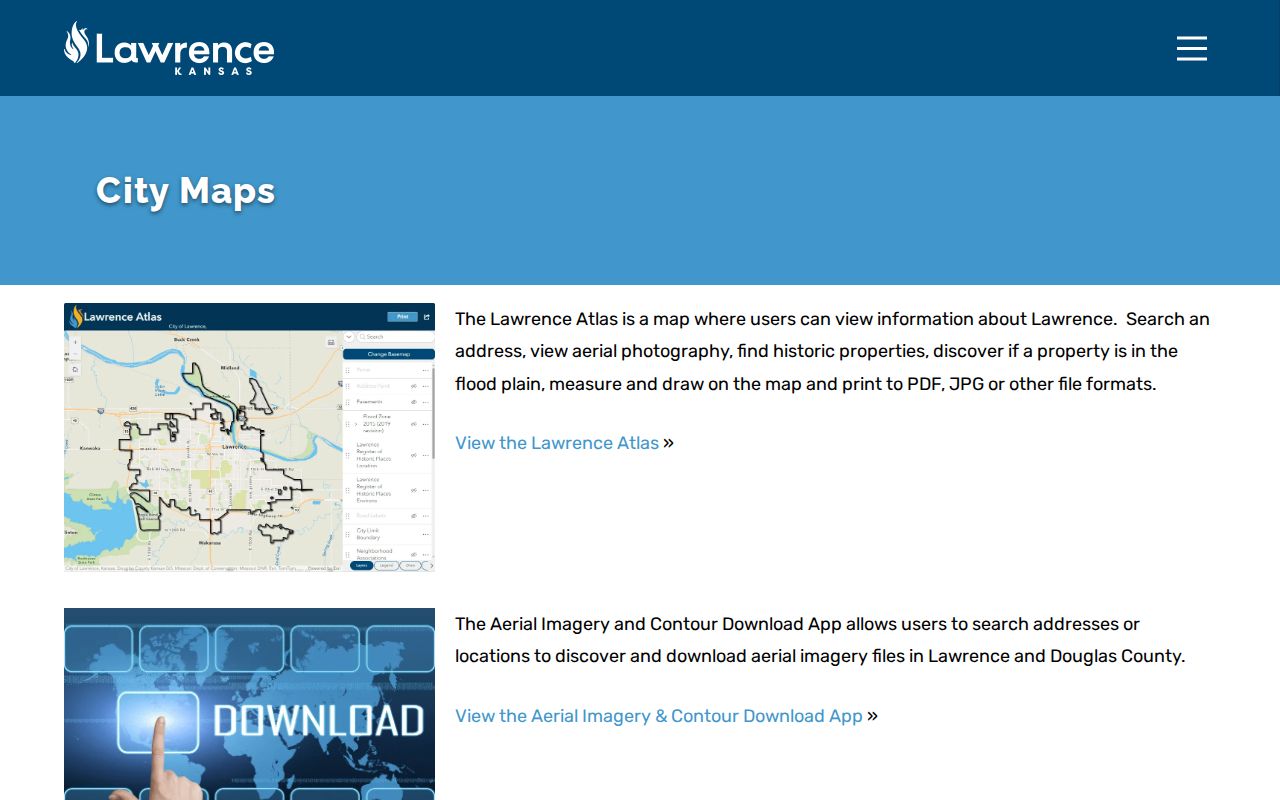Select the City Maps page heading
Screen dimensions: 1280x800
click(x=185, y=190)
